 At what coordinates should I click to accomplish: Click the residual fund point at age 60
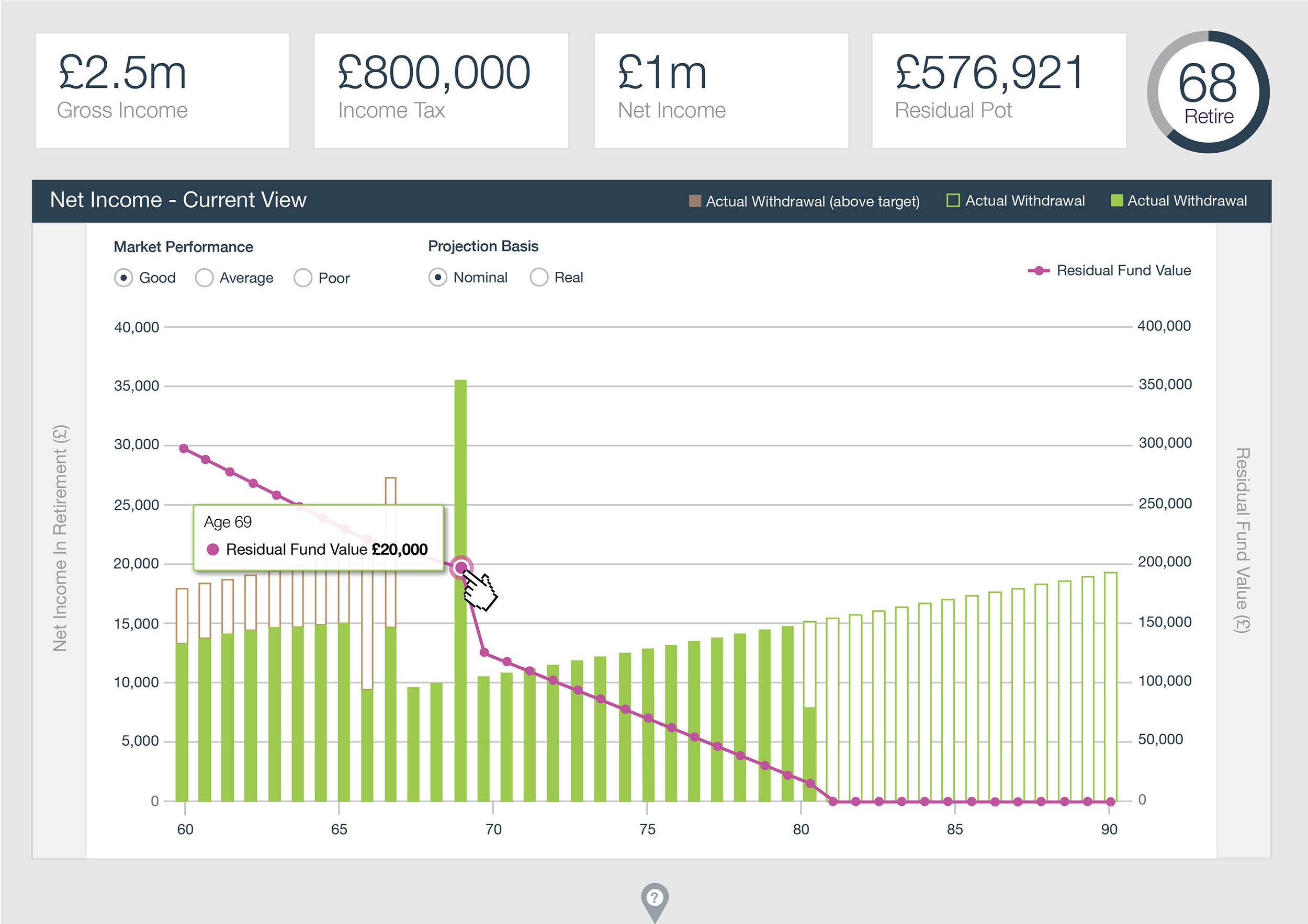pos(184,449)
